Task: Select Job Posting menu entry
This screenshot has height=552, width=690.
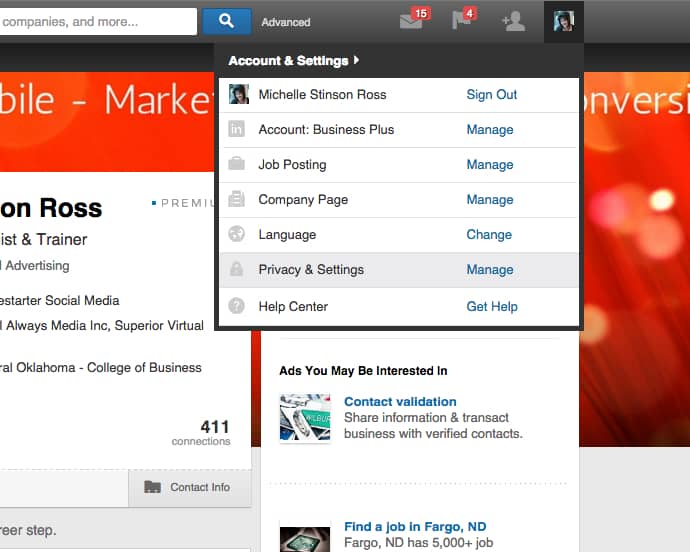Action: pos(292,164)
